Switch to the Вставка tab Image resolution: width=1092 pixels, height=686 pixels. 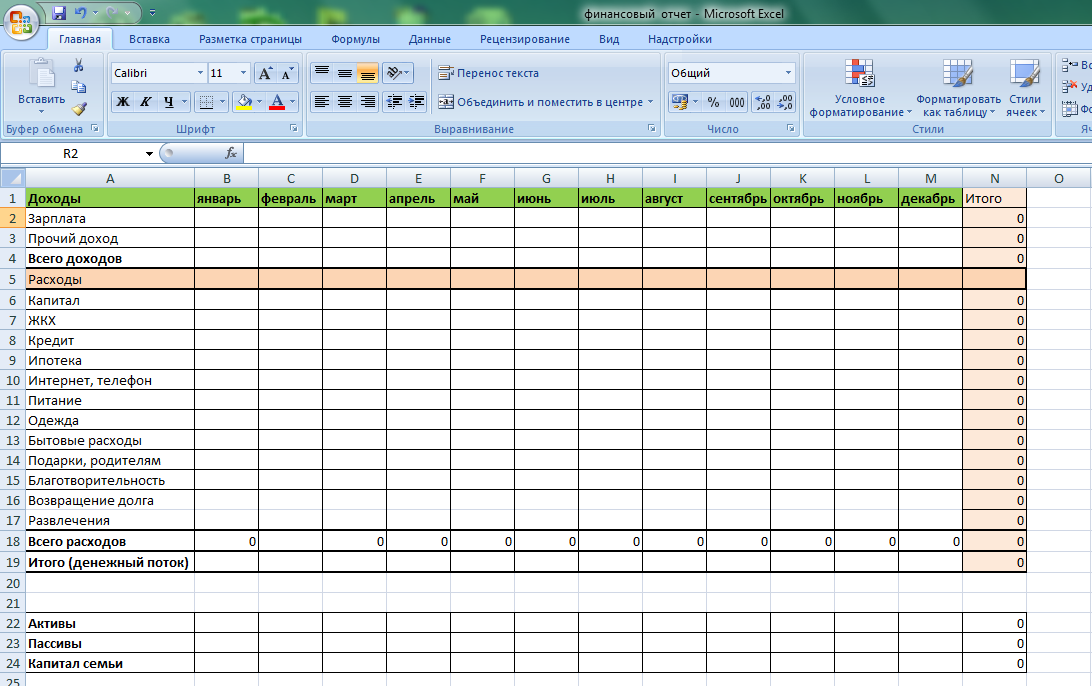[149, 39]
